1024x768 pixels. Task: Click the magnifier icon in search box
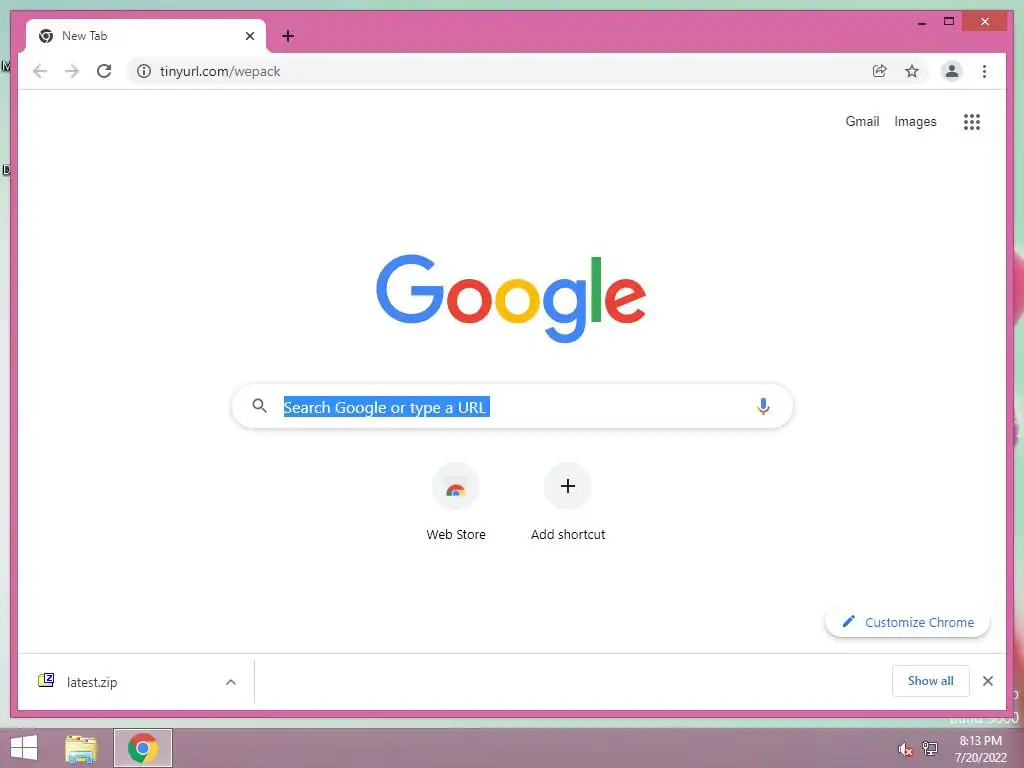259,406
